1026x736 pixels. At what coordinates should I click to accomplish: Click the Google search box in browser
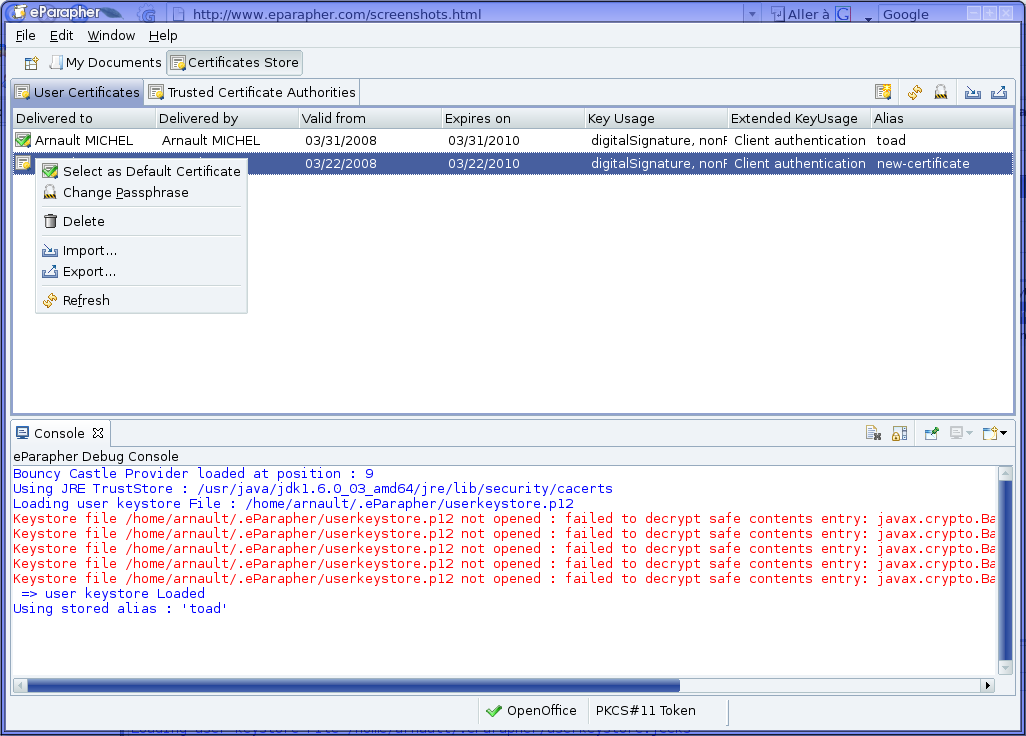coord(923,14)
